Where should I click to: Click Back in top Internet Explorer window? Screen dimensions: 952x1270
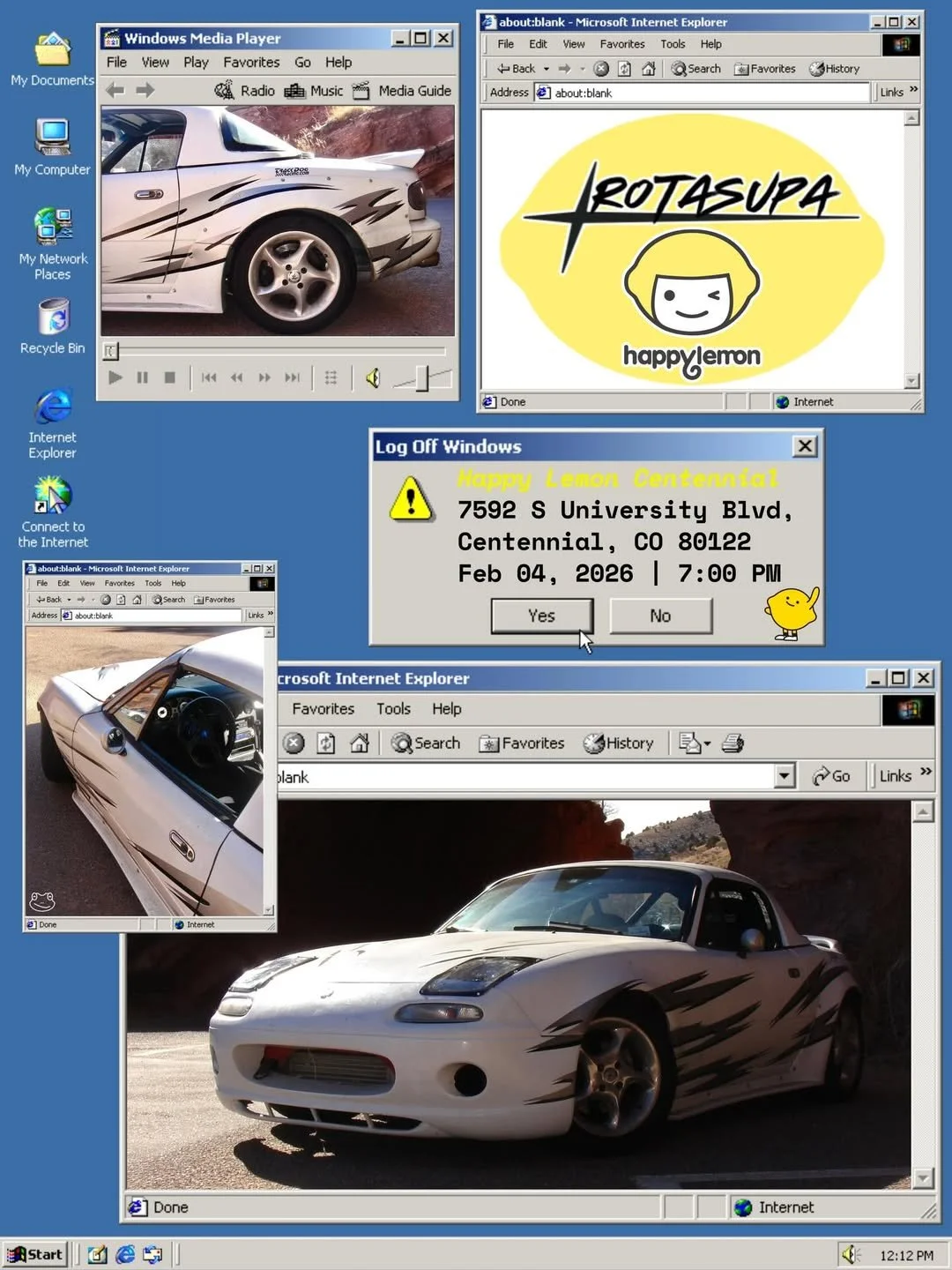517,68
